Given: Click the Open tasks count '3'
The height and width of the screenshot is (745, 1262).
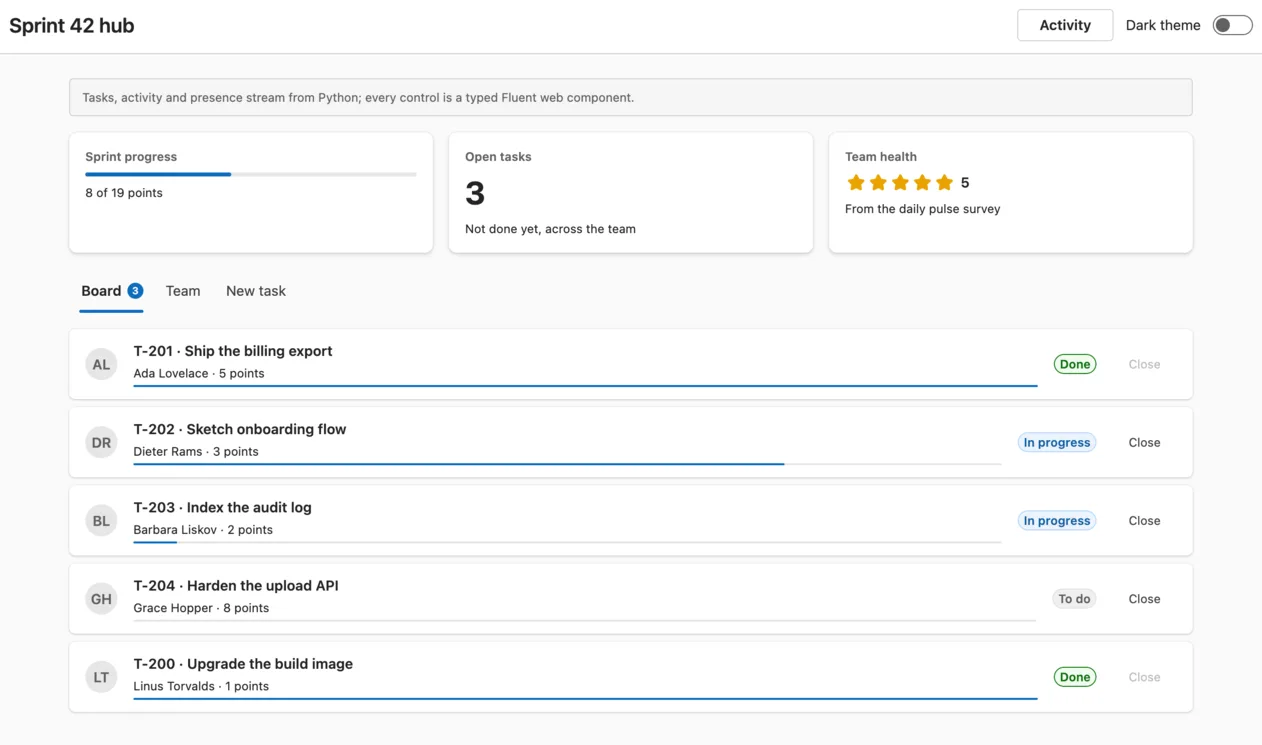Looking at the screenshot, I should tap(475, 193).
